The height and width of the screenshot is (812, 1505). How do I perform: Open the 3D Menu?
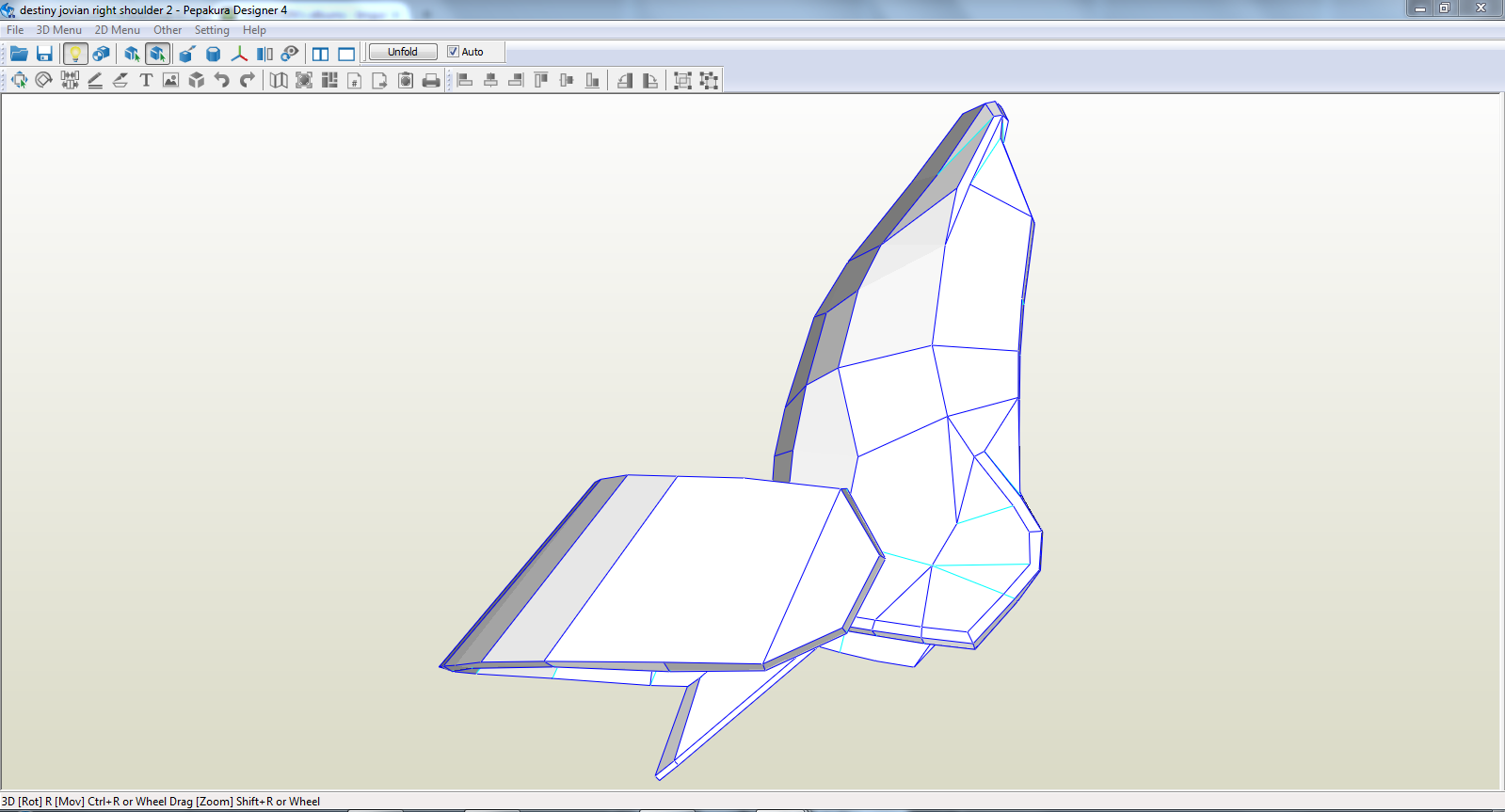(59, 30)
